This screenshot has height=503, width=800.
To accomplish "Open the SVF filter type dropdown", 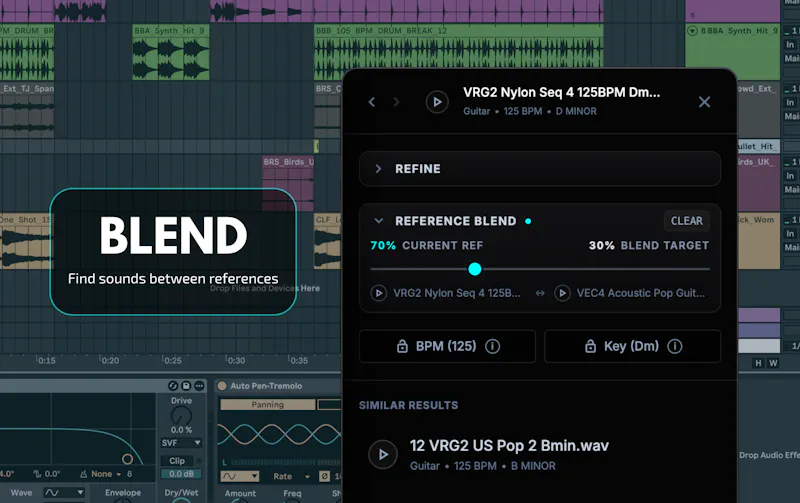I will point(181,443).
